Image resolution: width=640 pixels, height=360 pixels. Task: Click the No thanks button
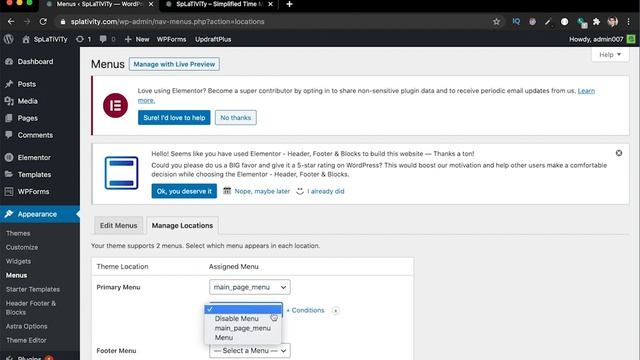point(236,118)
